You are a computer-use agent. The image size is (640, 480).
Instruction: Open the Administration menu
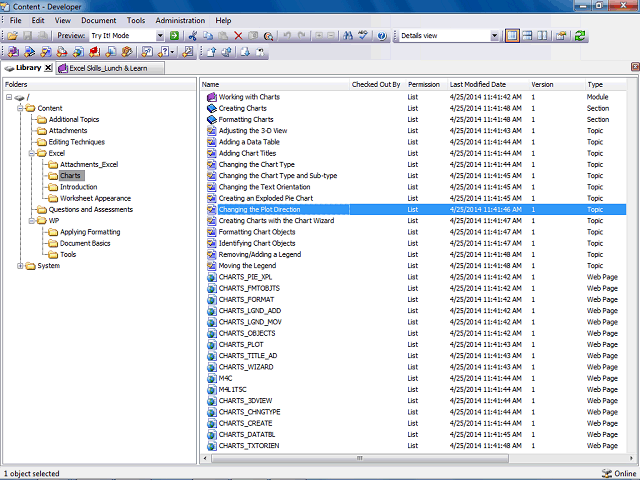180,20
